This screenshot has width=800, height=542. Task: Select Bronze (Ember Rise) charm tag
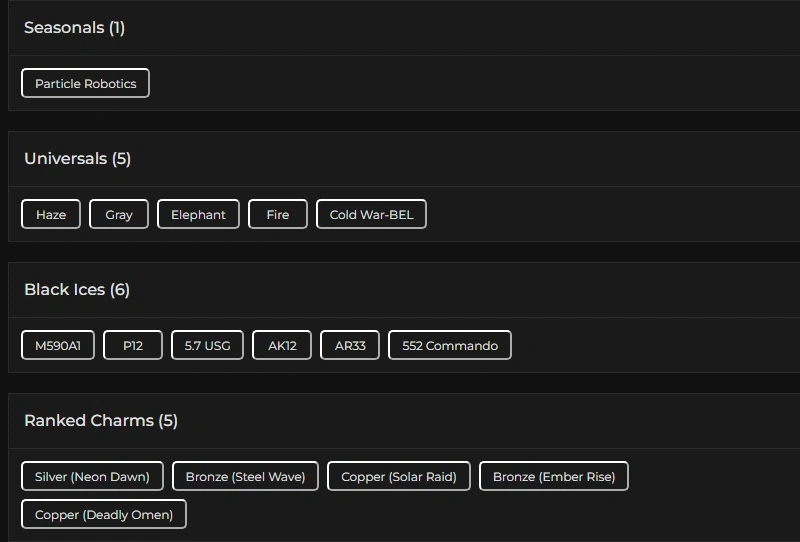(x=554, y=476)
